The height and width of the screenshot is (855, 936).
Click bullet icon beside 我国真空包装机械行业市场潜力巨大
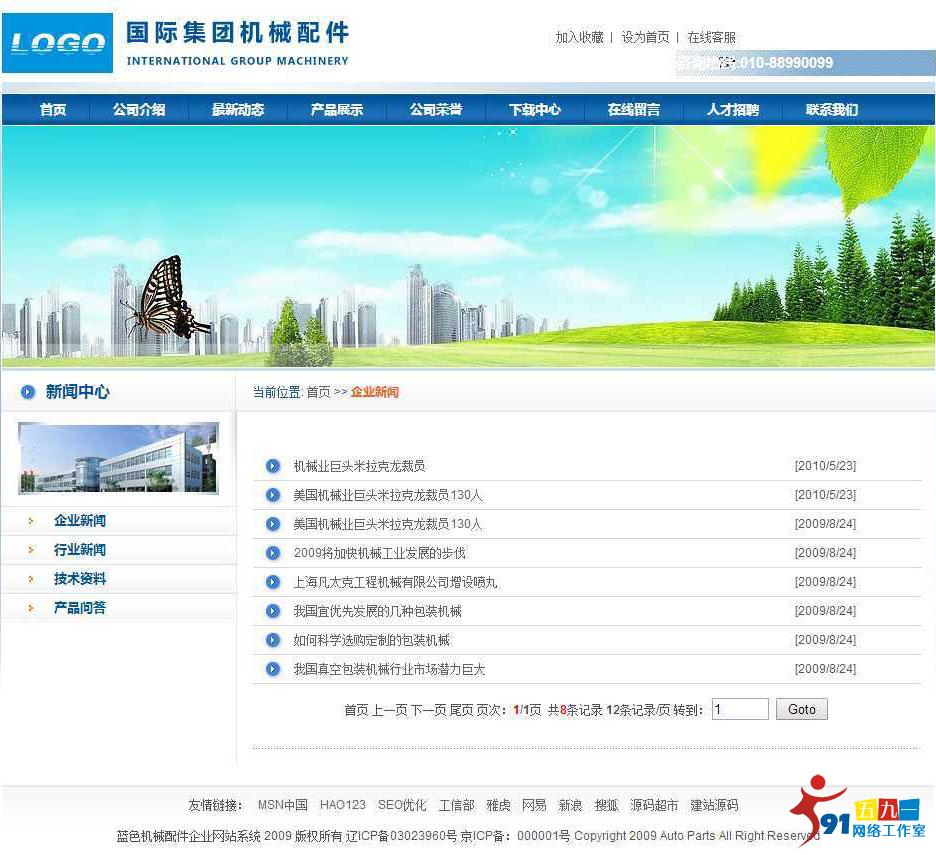(273, 669)
